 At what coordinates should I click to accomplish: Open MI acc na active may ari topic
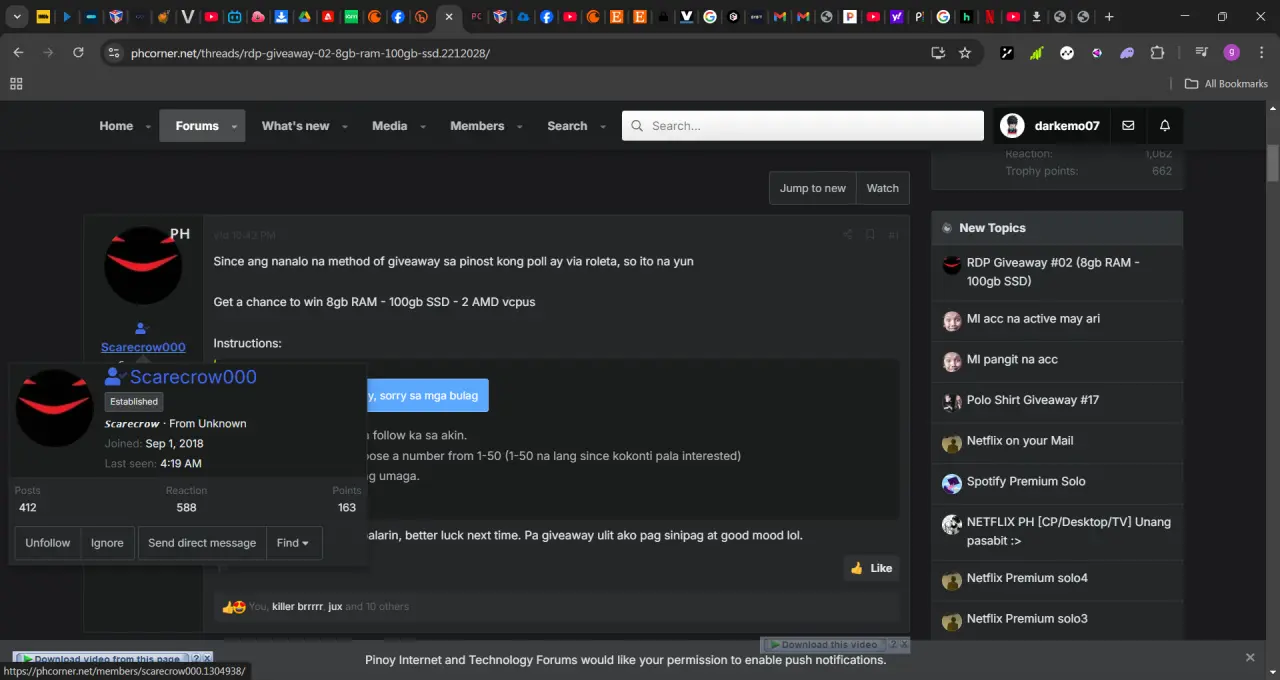pyautogui.click(x=1033, y=319)
